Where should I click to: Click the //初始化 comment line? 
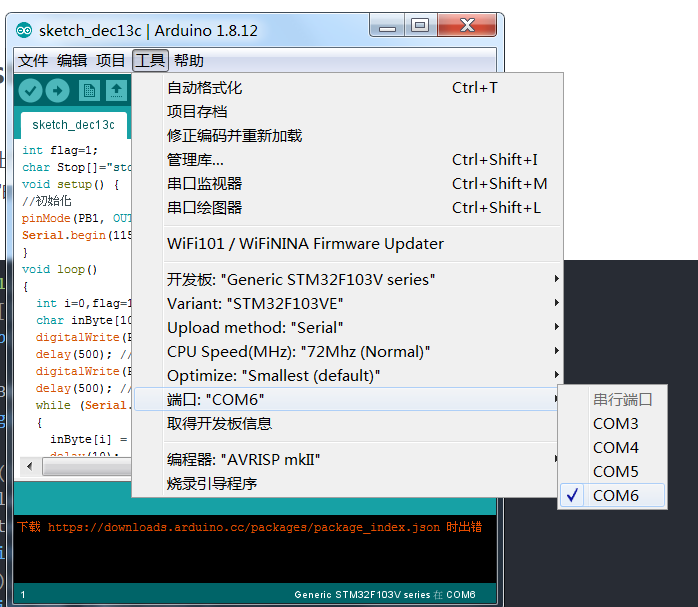coord(47,201)
